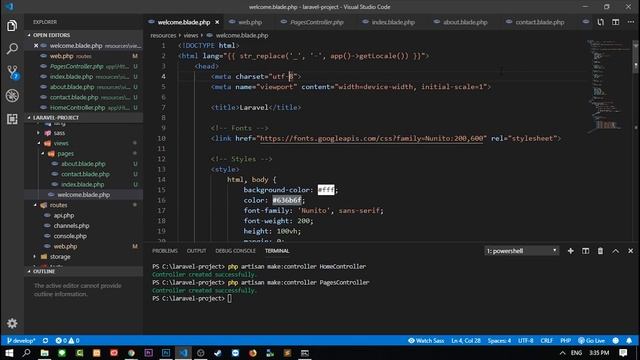Image resolution: width=640 pixels, height=360 pixels.
Task: Click the #fff color value in code
Action: click(326, 190)
